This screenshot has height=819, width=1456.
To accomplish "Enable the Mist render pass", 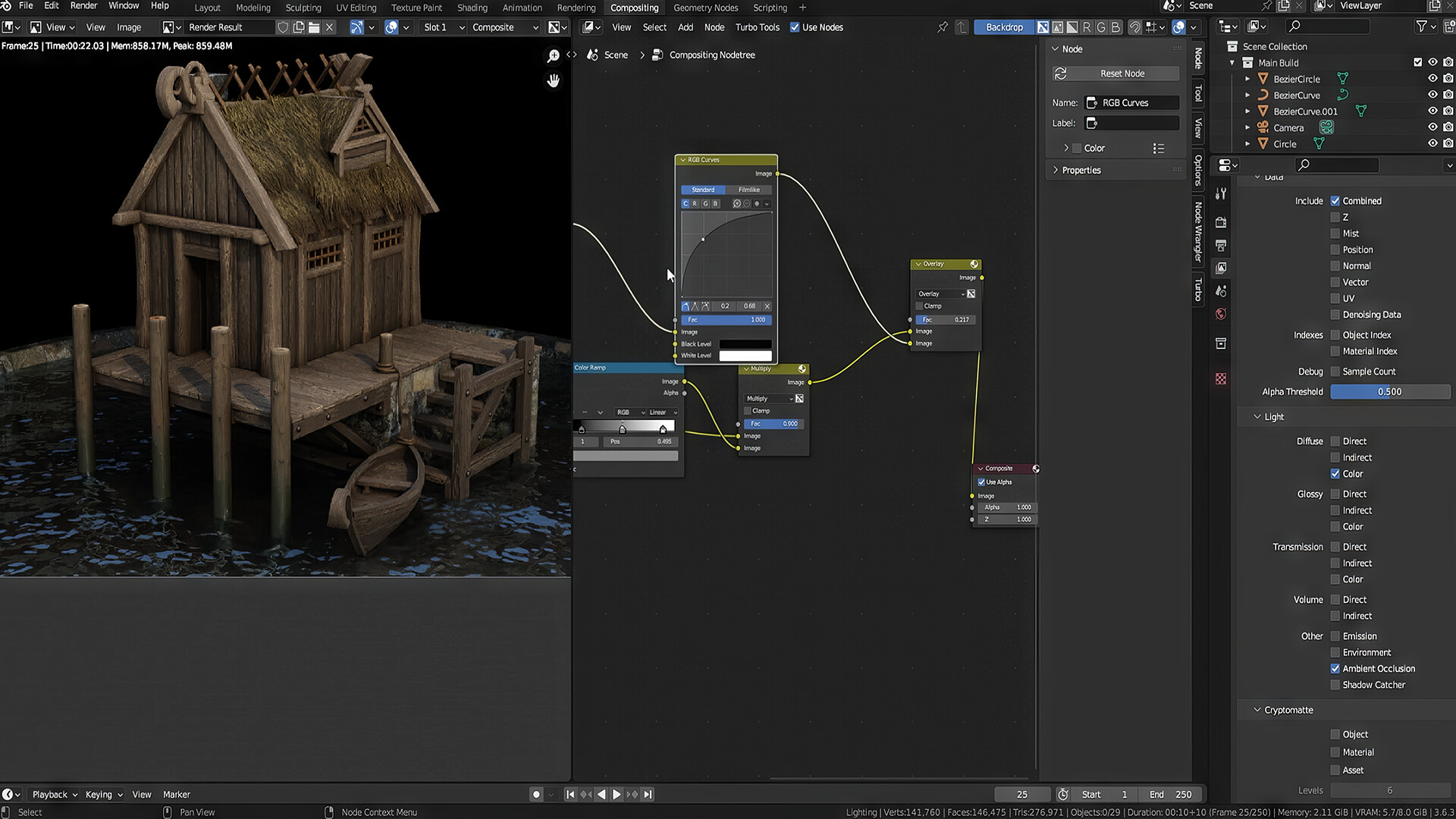I will point(1336,233).
